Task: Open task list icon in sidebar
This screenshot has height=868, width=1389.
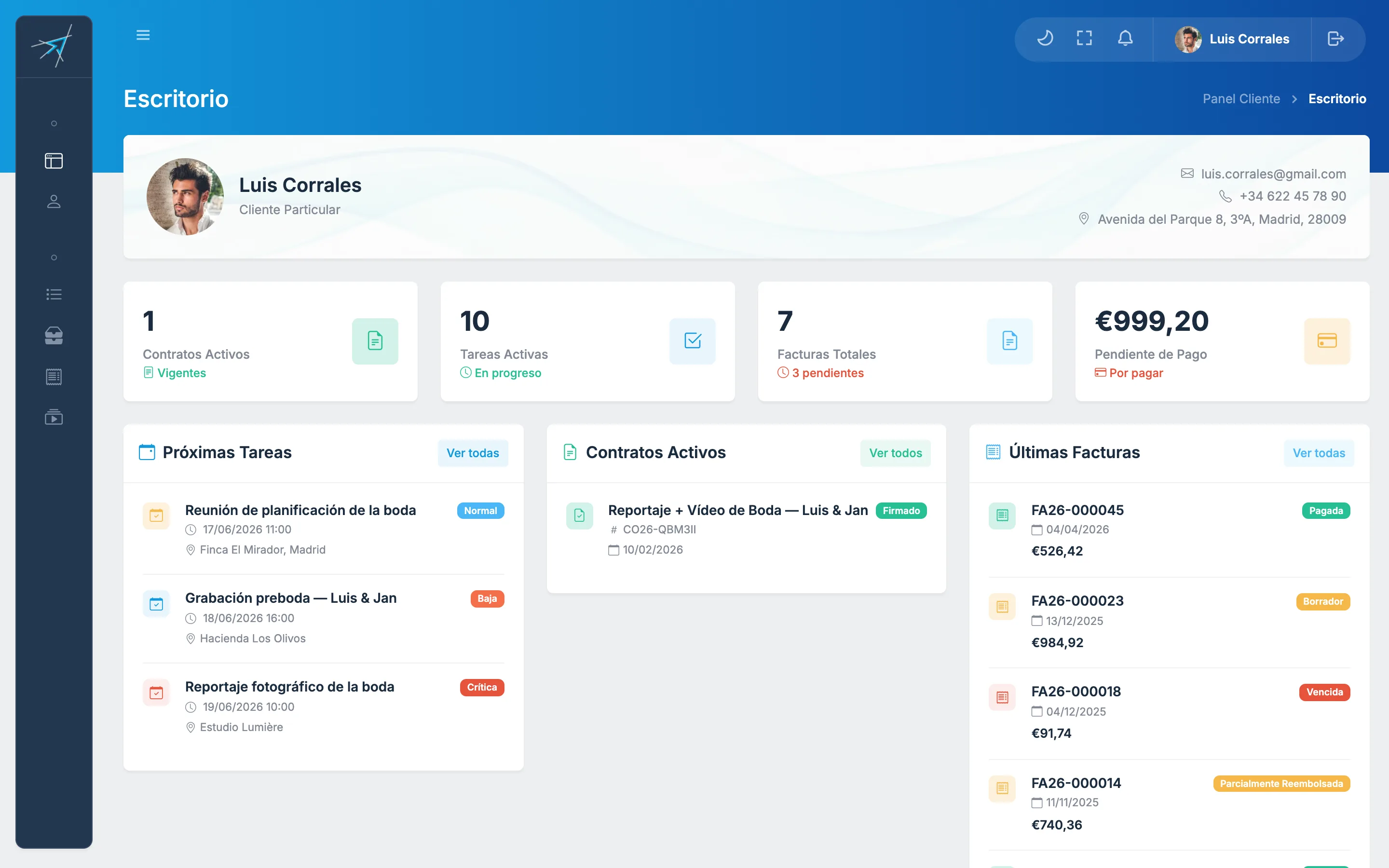Action: coord(54,295)
